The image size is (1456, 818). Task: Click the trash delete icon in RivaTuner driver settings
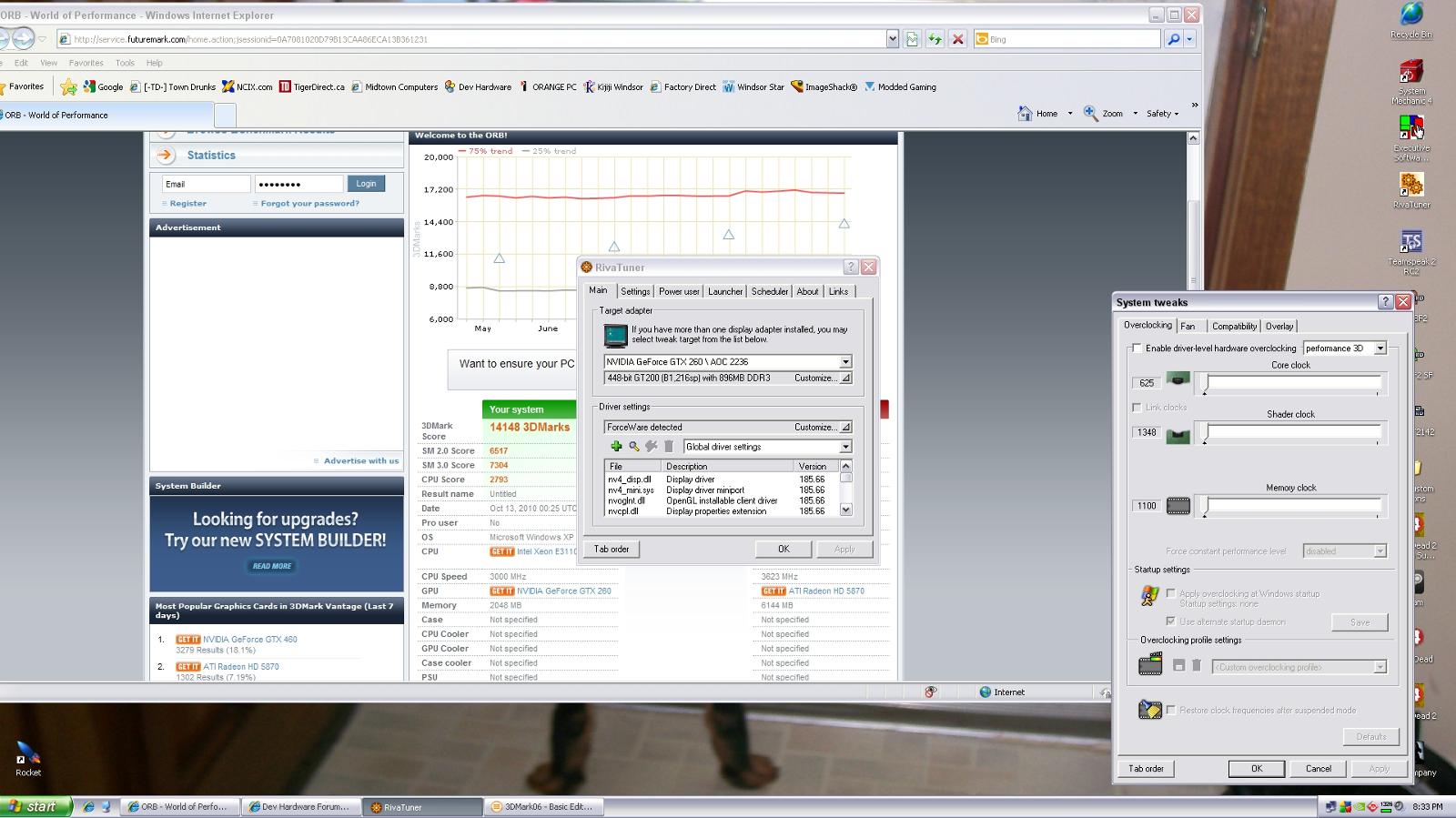pos(669,447)
